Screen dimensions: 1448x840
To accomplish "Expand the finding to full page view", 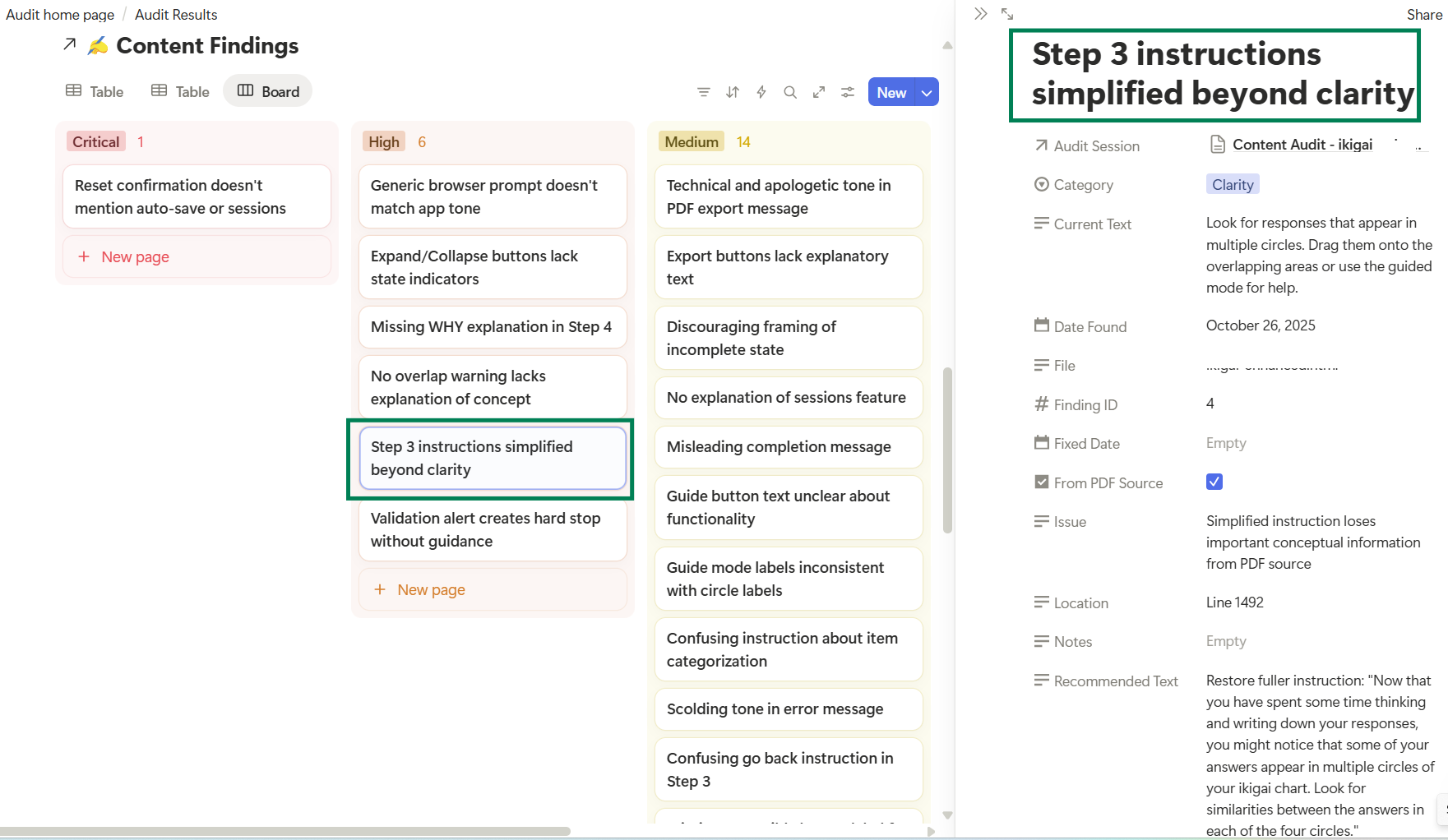I will [1007, 13].
